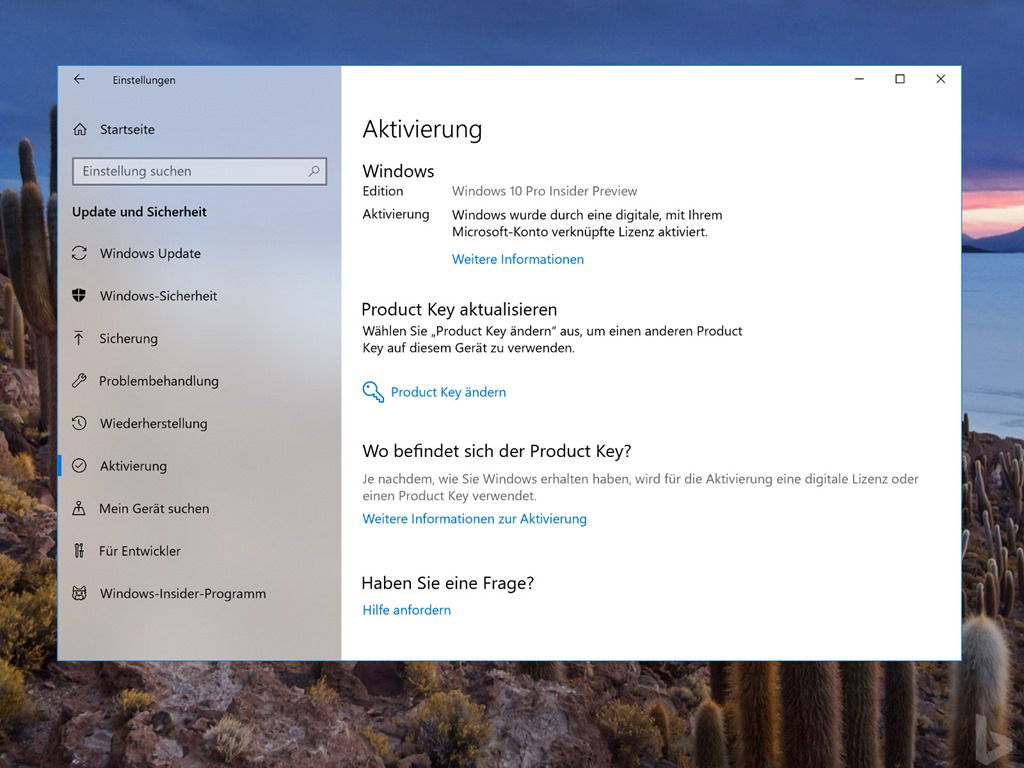1024x768 pixels.
Task: Open Weitere Informationen zur Aktivierung link
Action: click(x=475, y=519)
